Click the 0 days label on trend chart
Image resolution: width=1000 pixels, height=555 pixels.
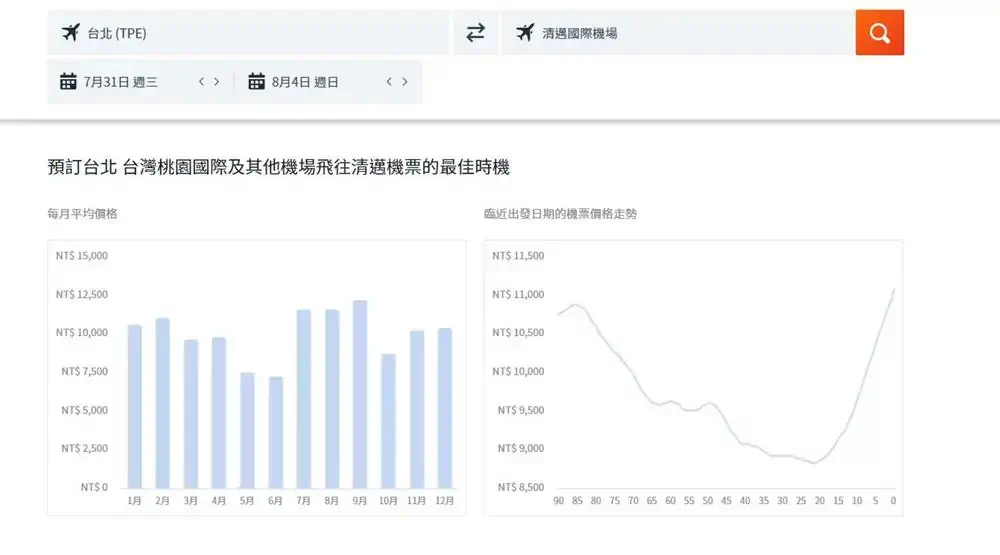point(893,501)
